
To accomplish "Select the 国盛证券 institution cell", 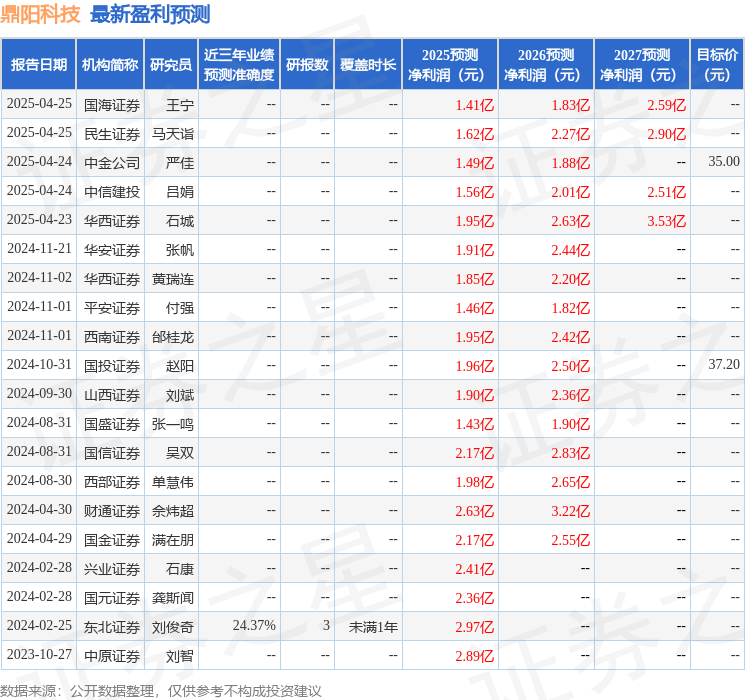I will click(x=112, y=424).
